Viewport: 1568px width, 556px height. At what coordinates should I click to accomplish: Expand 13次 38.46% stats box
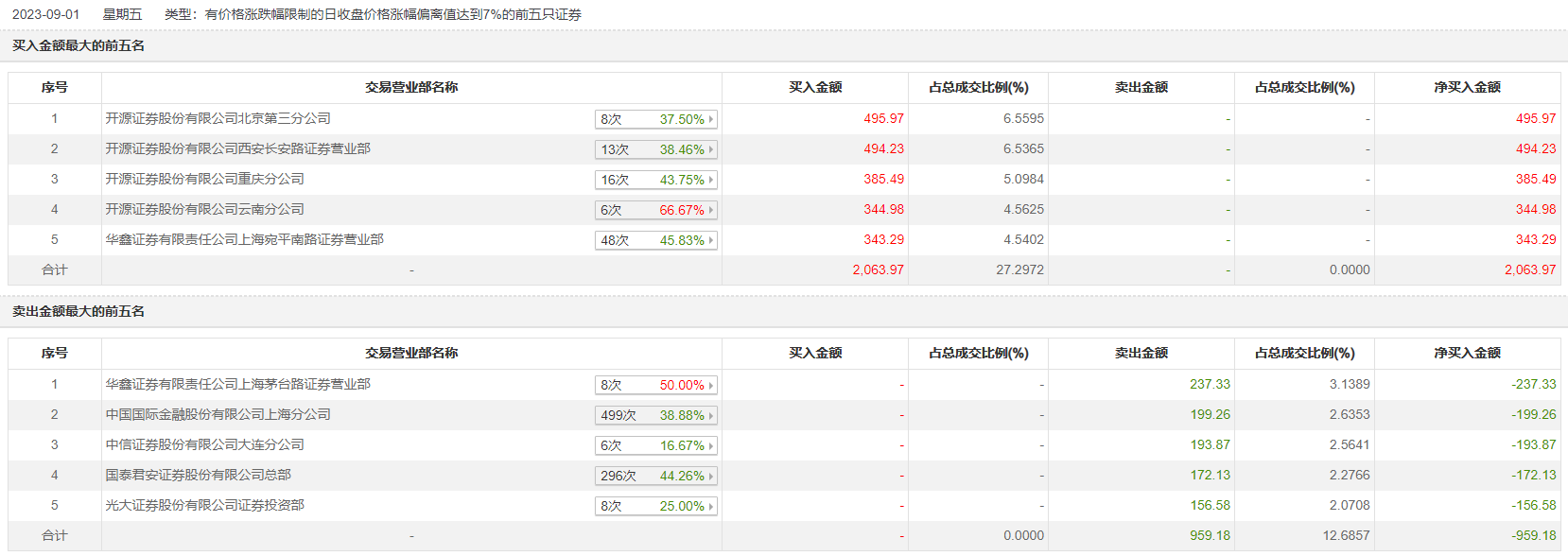click(656, 149)
